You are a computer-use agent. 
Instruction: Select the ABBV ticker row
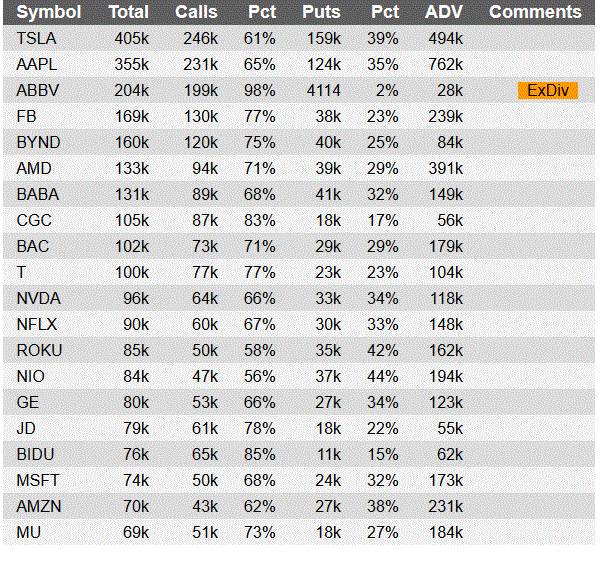pos(299,91)
